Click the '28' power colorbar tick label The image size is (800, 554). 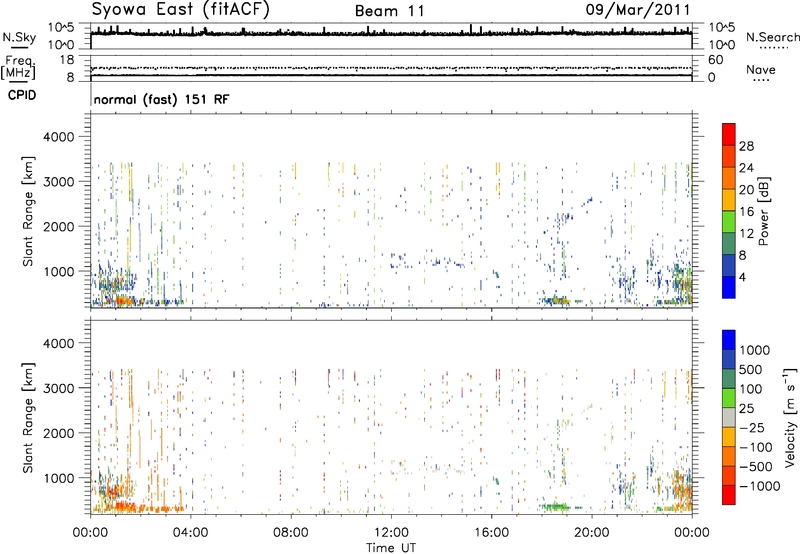(x=746, y=146)
